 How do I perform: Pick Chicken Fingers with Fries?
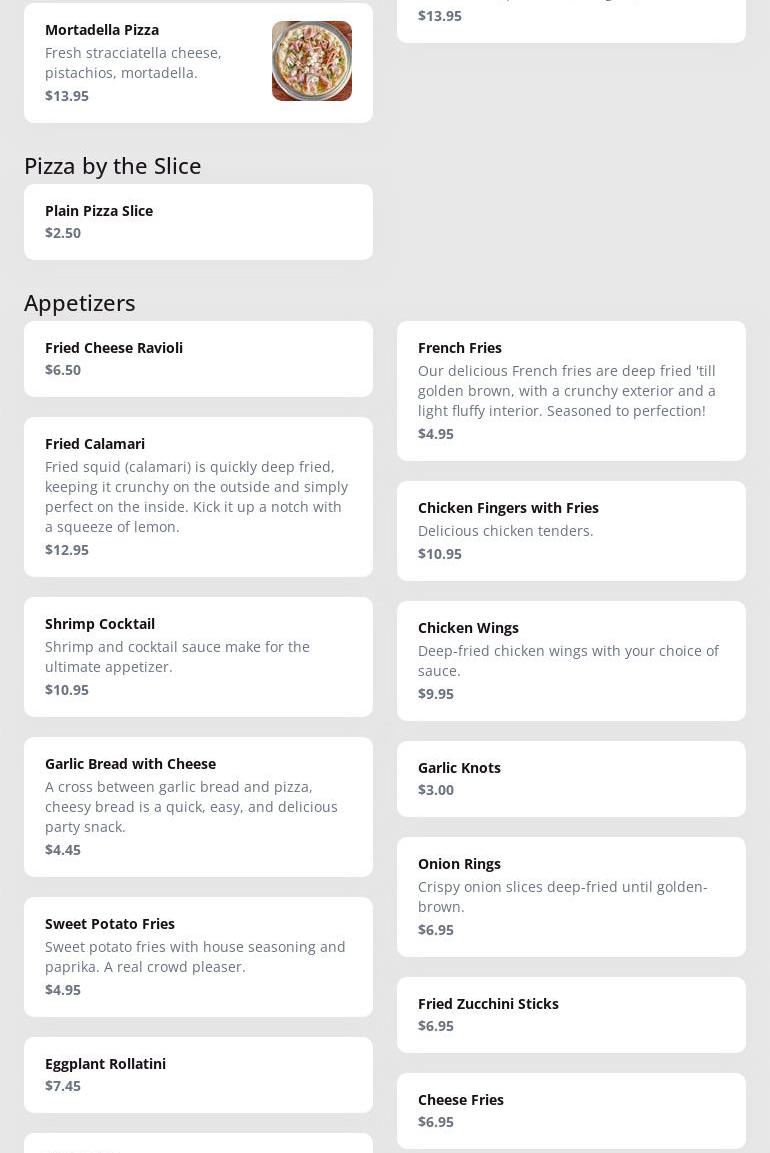click(x=571, y=531)
